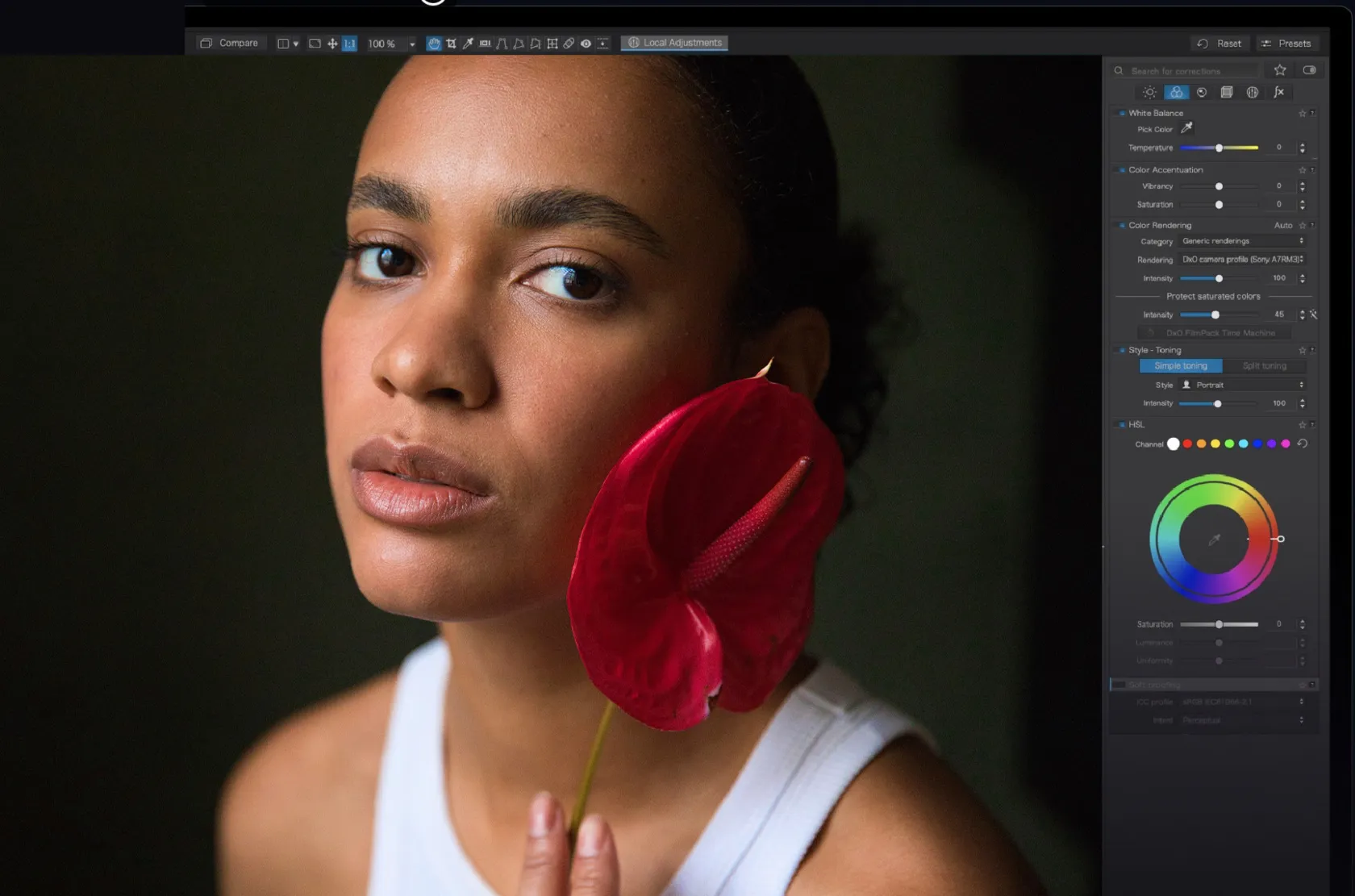This screenshot has height=896, width=1355.
Task: Open the Light corrections sun icon tab
Action: click(x=1149, y=93)
